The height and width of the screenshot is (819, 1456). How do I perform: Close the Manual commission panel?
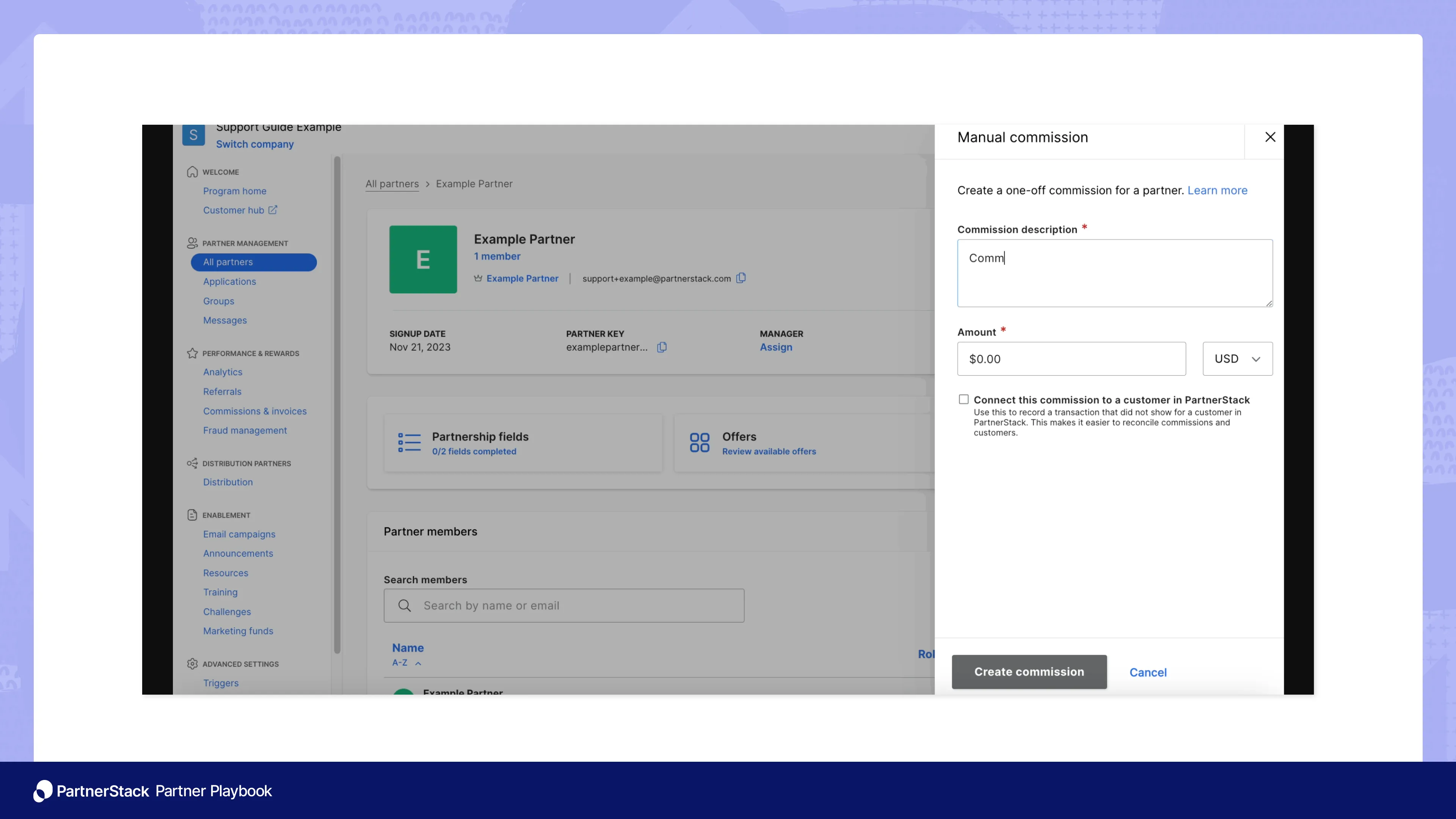click(1270, 137)
